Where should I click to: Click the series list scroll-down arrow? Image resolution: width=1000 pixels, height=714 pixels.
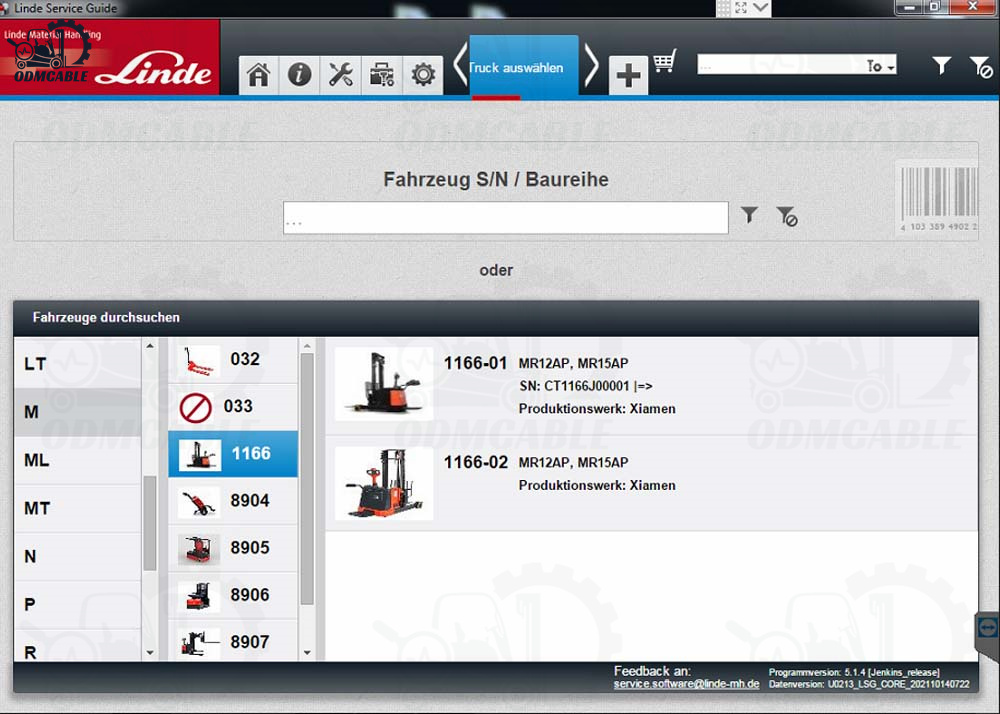pyautogui.click(x=307, y=653)
